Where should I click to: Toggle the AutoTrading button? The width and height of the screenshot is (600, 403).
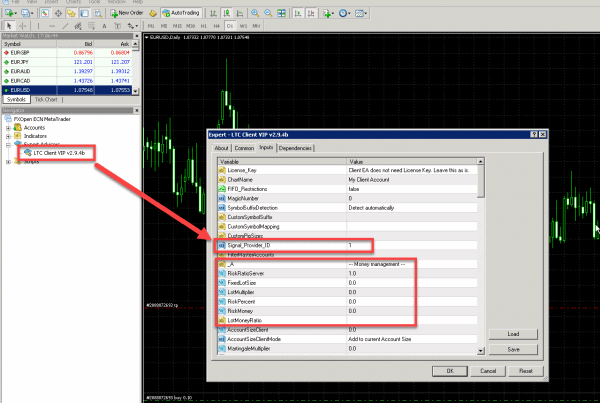tap(181, 13)
